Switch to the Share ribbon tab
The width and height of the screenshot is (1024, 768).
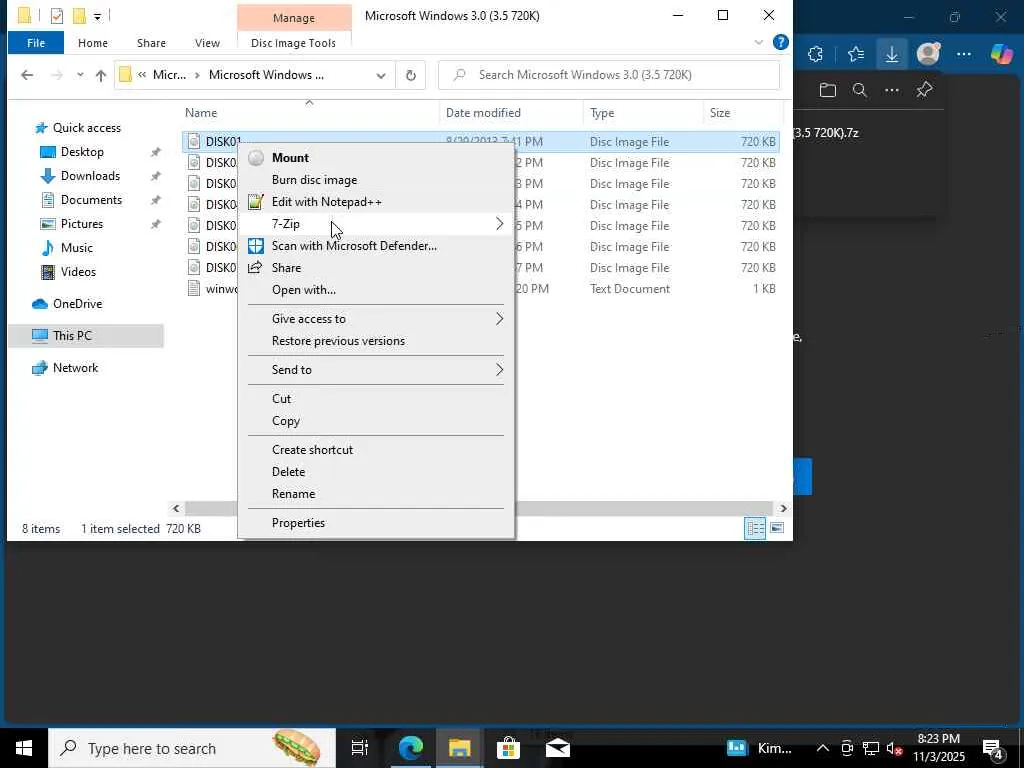pyautogui.click(x=151, y=43)
